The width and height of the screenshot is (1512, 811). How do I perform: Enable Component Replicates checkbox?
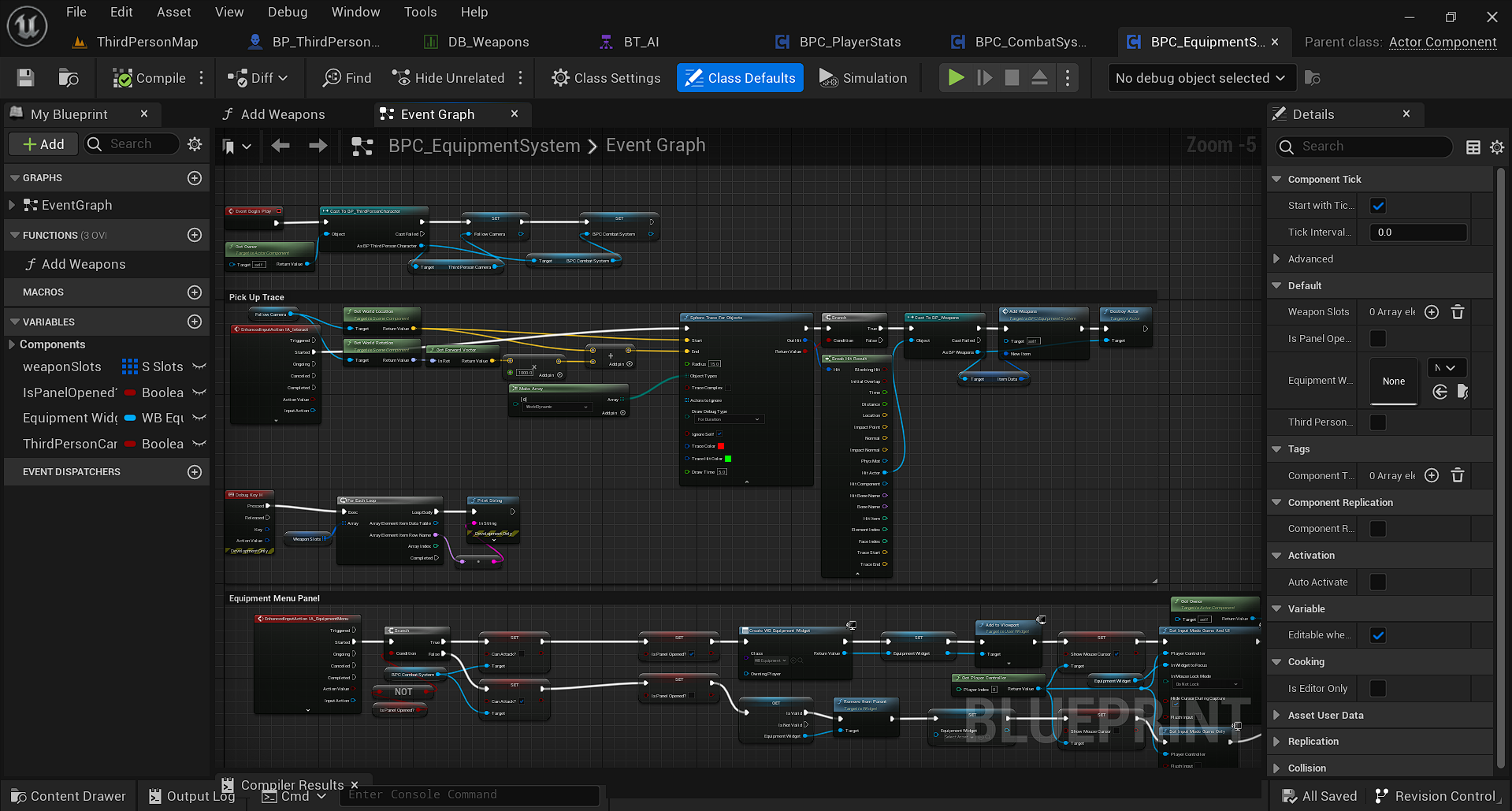(x=1378, y=529)
